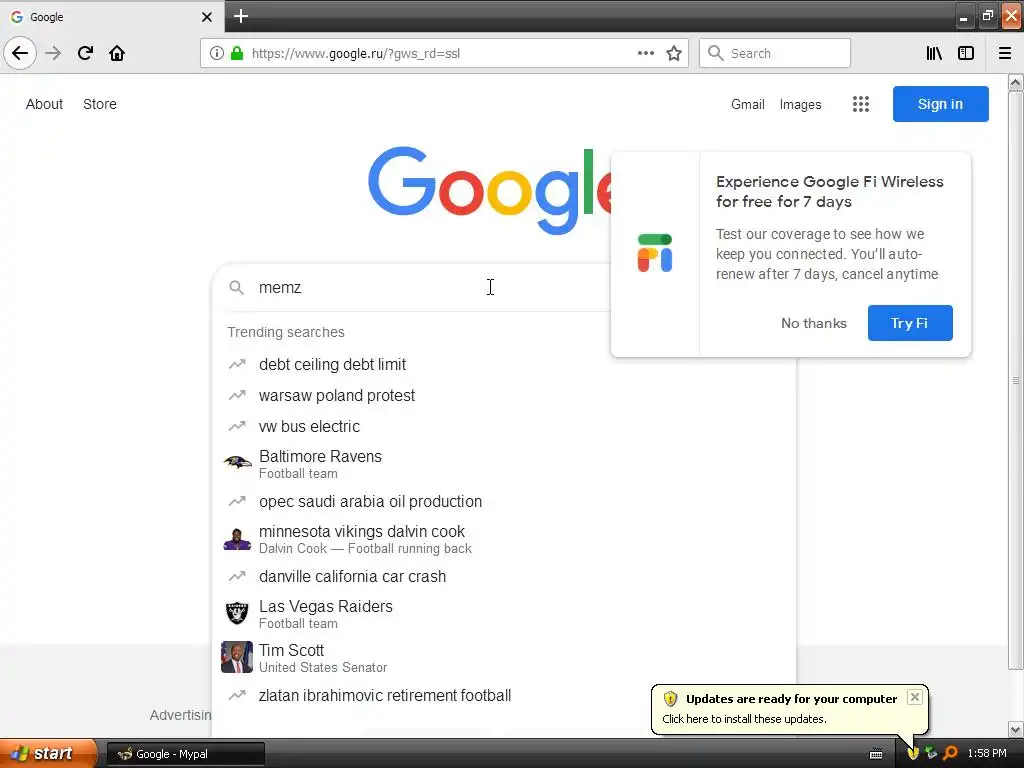Image resolution: width=1024 pixels, height=768 pixels.
Task: Click the green secure connection padlock
Action: [x=237, y=53]
